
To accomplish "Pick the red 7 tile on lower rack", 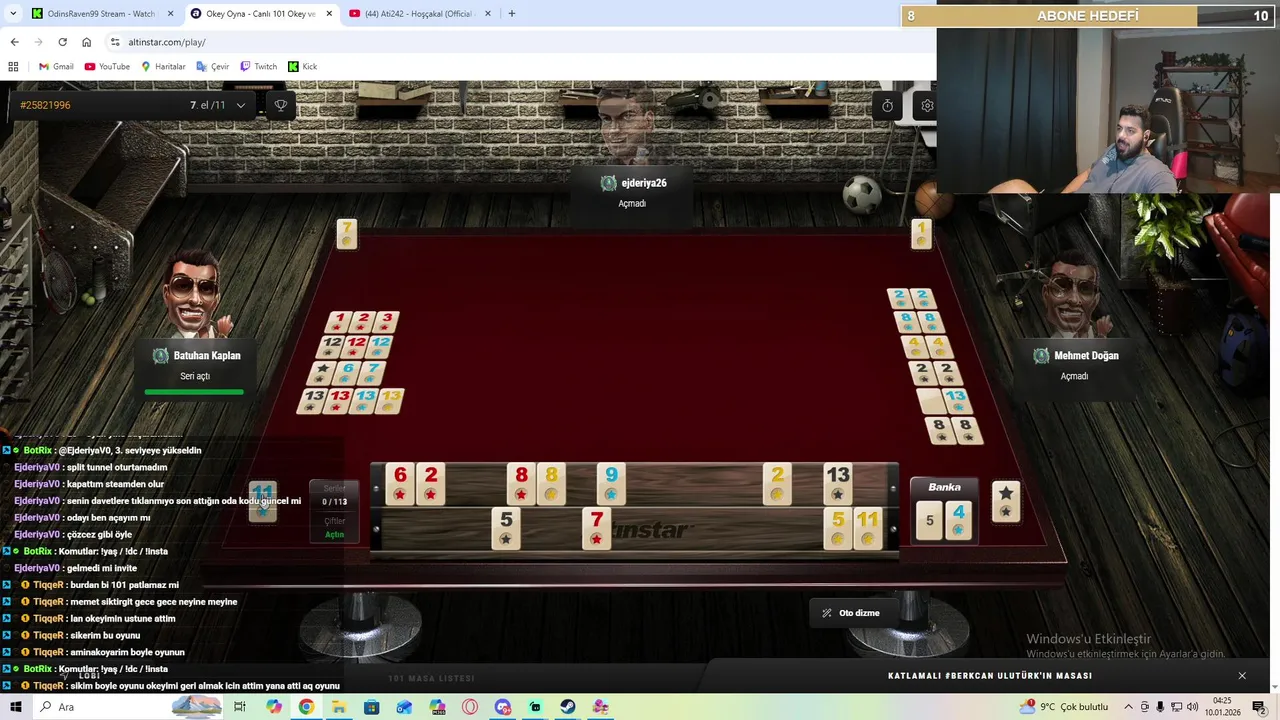I will click(x=597, y=528).
